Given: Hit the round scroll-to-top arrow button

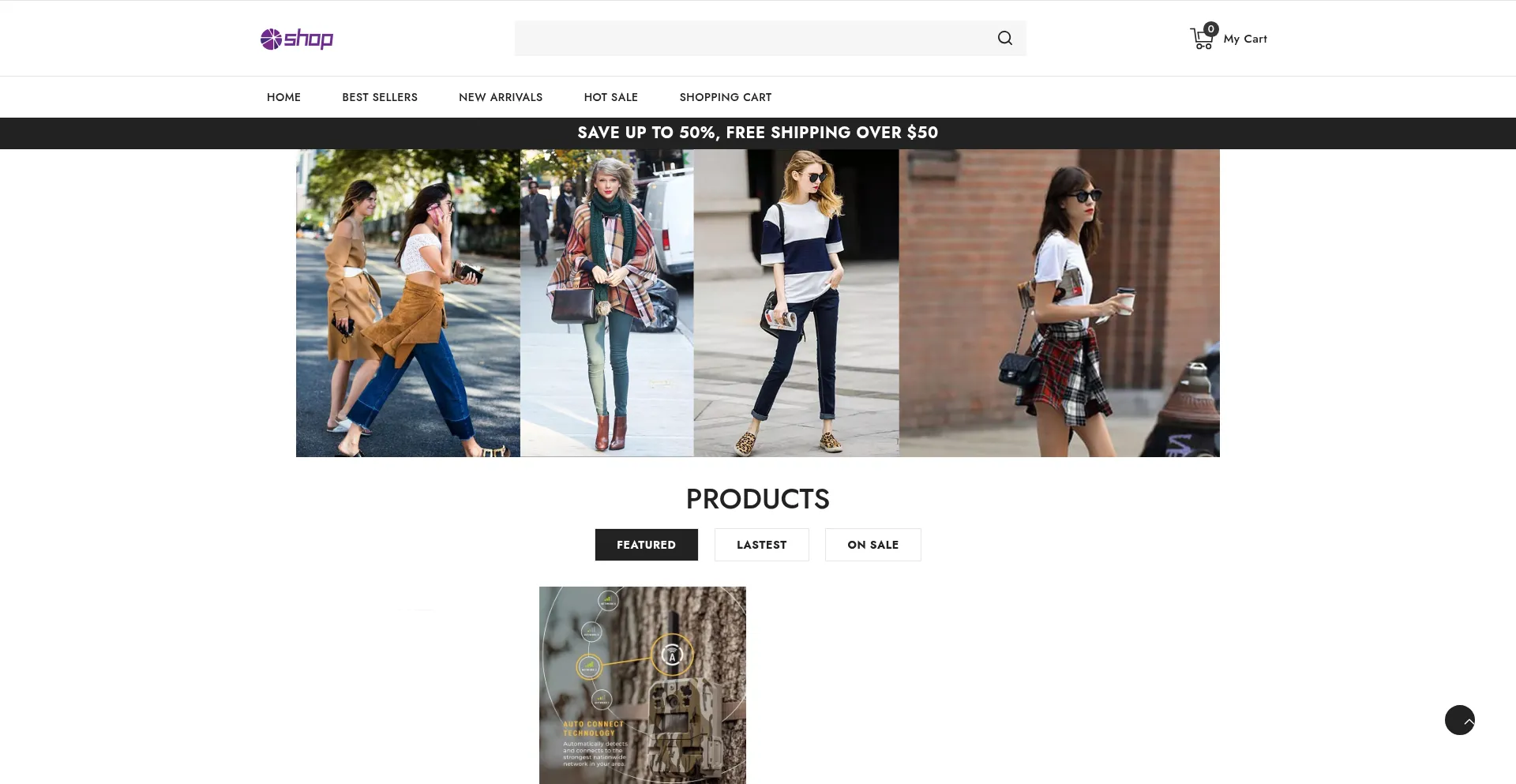Looking at the screenshot, I should click(x=1459, y=720).
